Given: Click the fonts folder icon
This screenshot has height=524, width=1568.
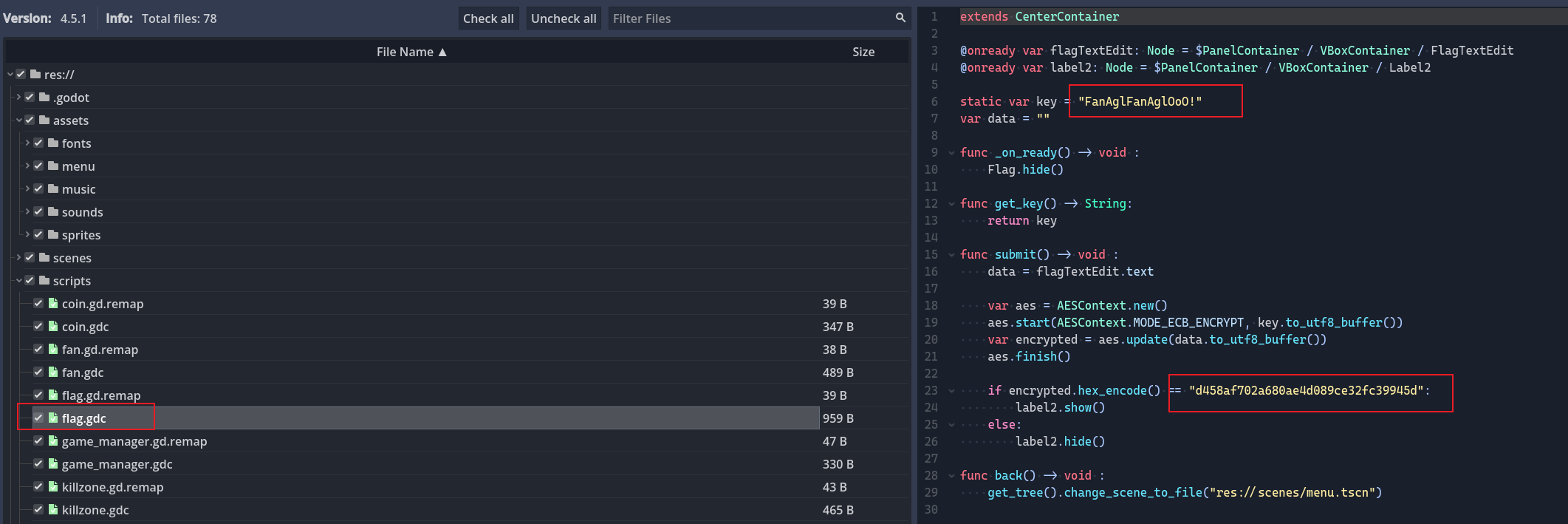Looking at the screenshot, I should (x=53, y=143).
